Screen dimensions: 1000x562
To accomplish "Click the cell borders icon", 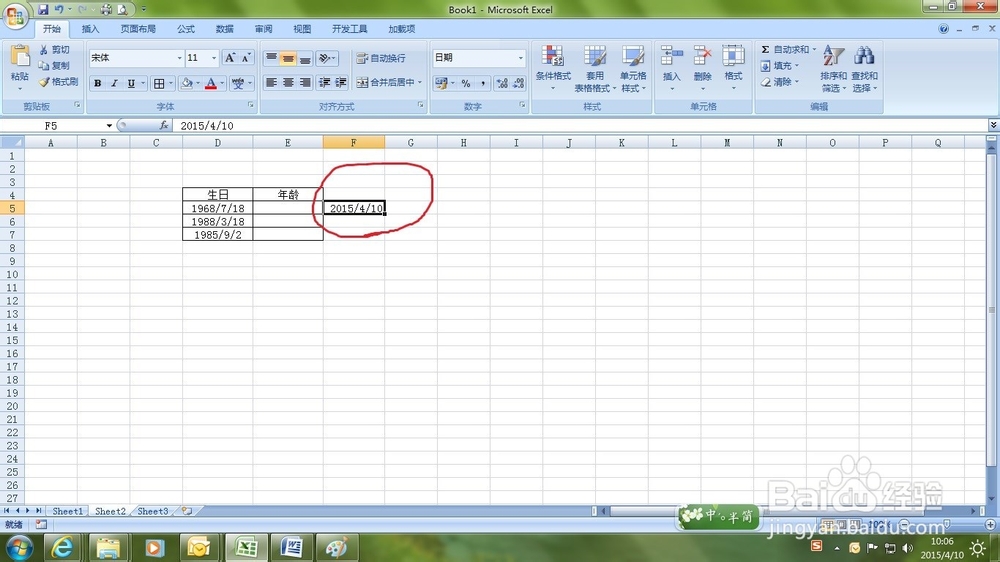I will [159, 83].
